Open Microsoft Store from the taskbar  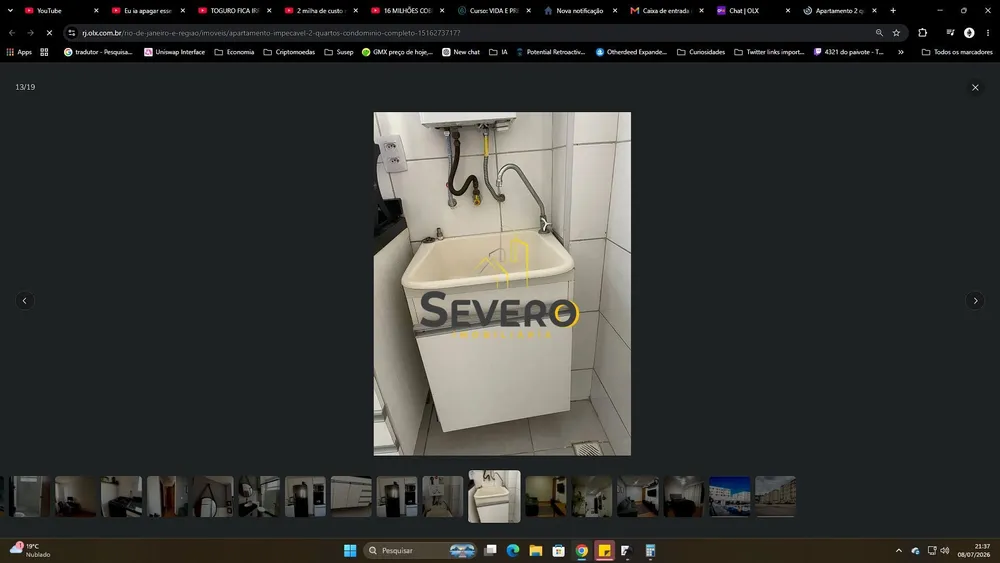[x=559, y=550]
